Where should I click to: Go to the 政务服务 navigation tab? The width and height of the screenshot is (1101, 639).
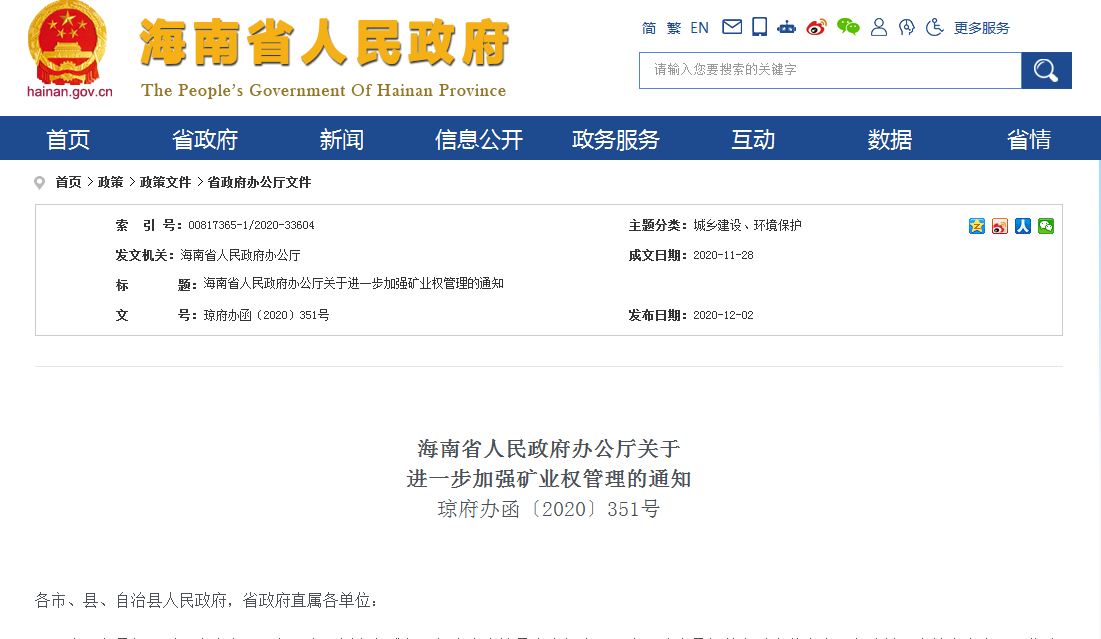pos(616,139)
